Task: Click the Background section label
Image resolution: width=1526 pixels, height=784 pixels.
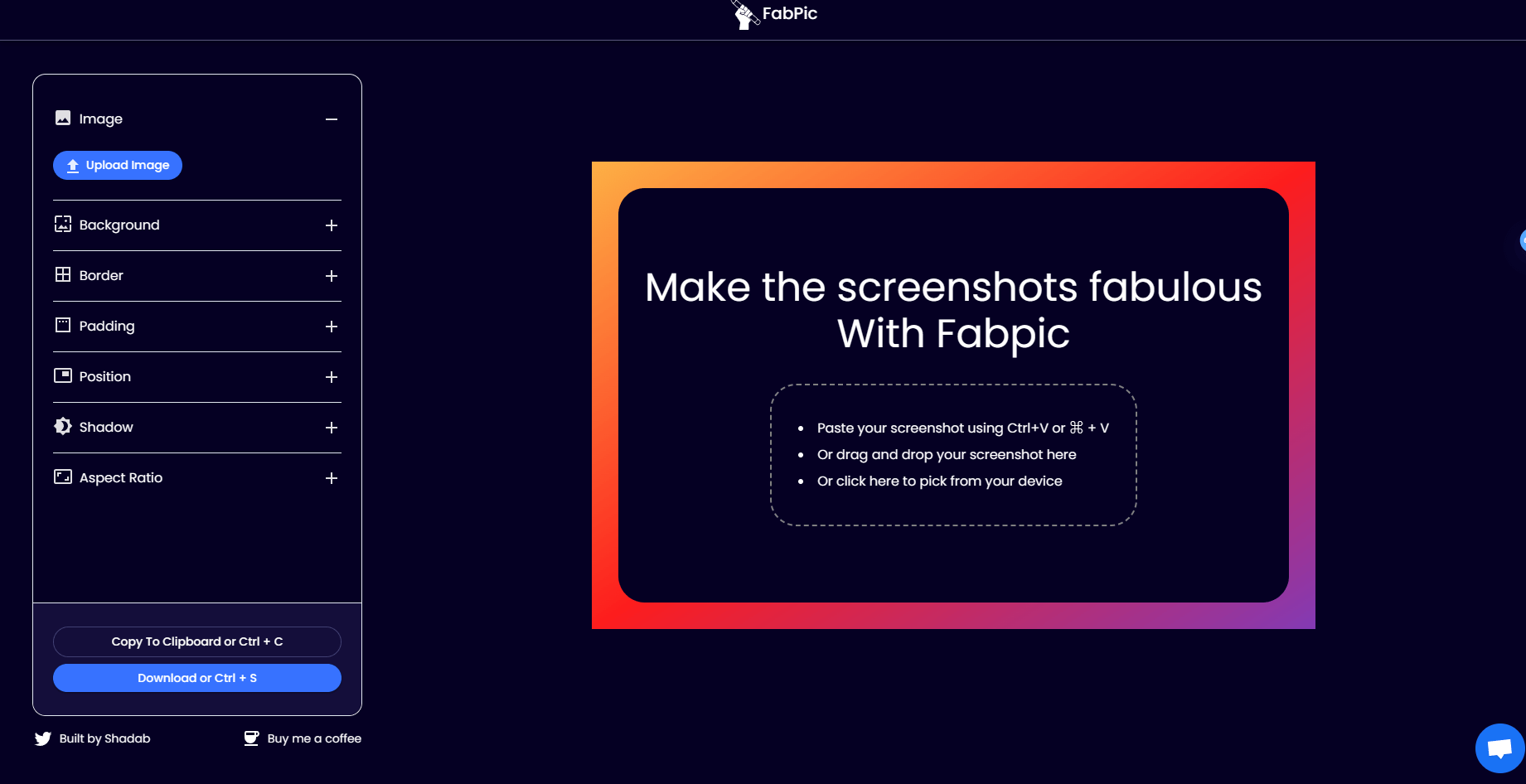Action: click(119, 225)
